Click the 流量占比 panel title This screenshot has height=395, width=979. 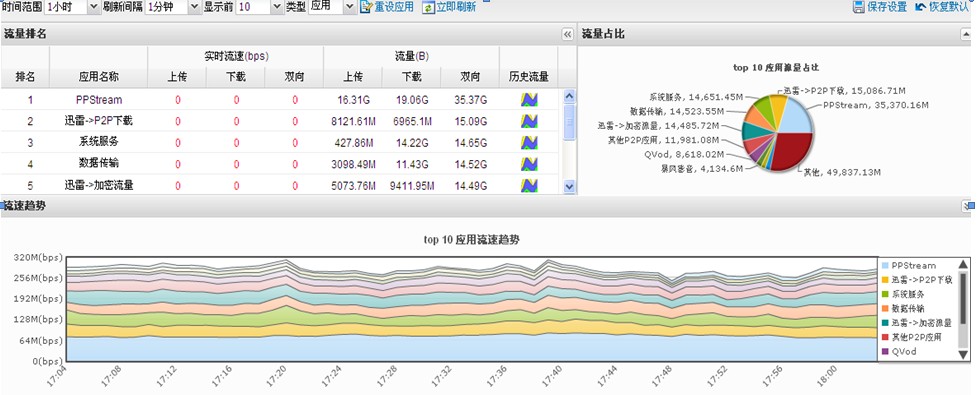tap(603, 34)
